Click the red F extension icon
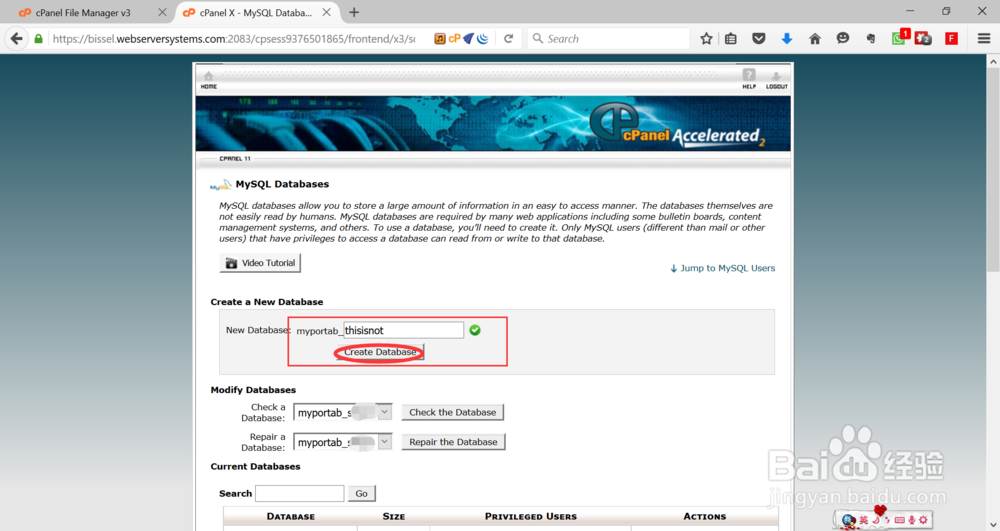Viewport: 1000px width, 531px height. tap(952, 39)
